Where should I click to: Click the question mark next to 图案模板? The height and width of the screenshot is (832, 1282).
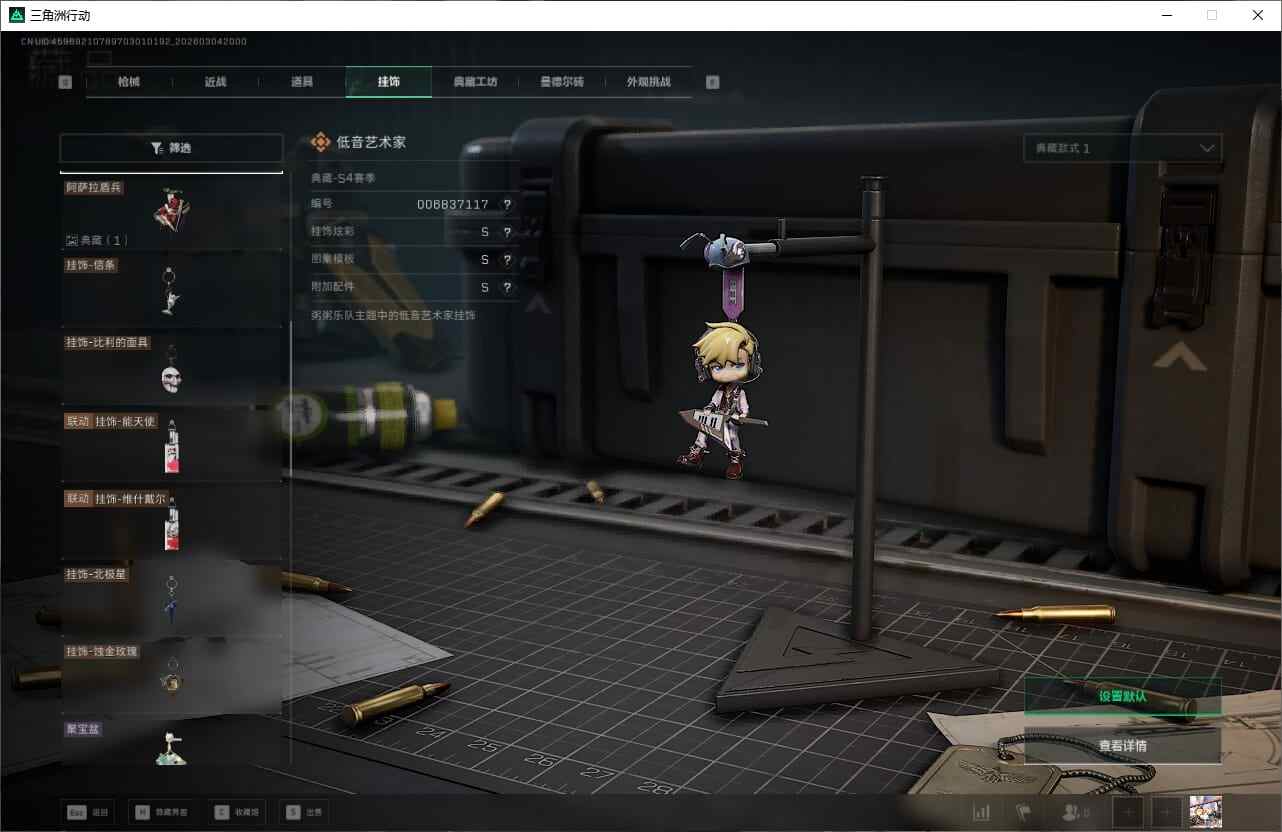tap(507, 260)
